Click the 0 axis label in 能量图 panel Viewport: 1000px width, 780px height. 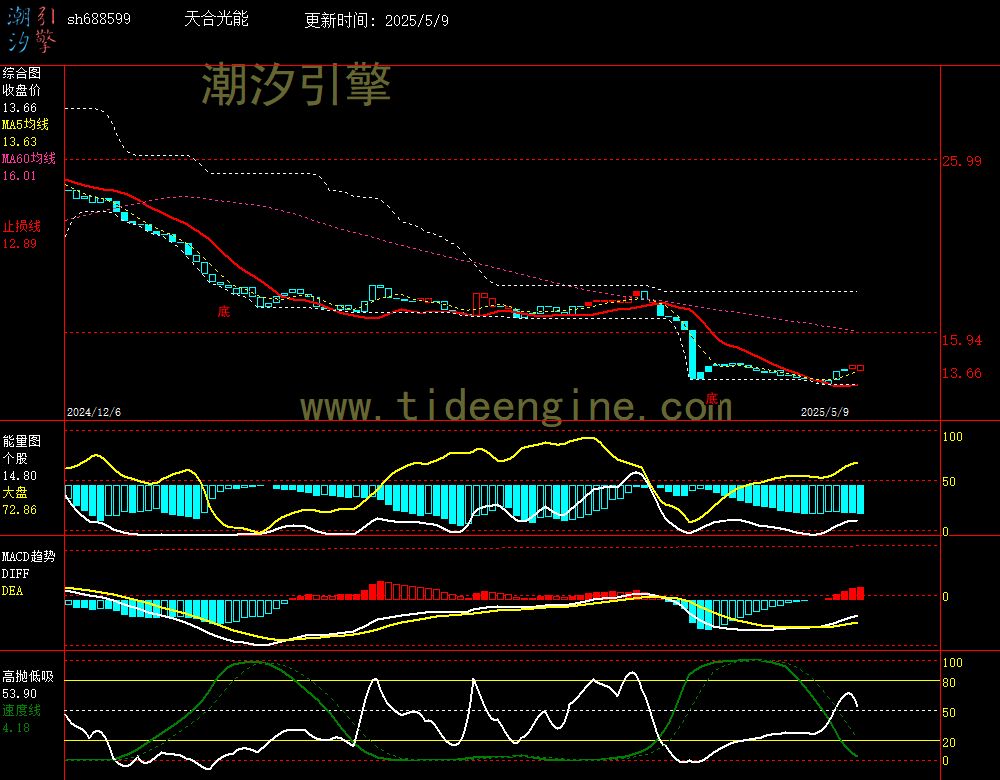pyautogui.click(x=946, y=531)
